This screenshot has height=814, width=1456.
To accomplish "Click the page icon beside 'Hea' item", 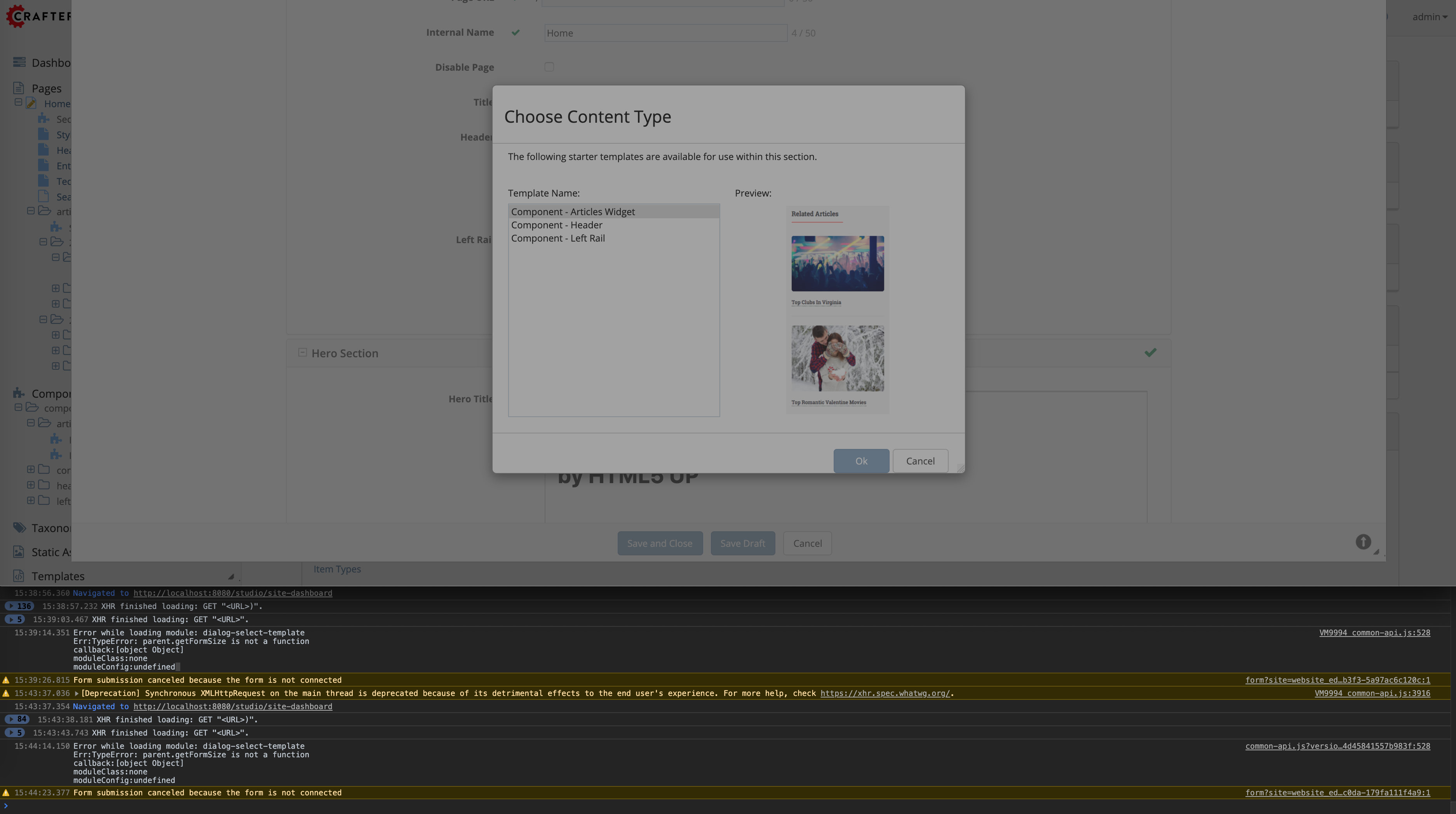I will pyautogui.click(x=44, y=150).
